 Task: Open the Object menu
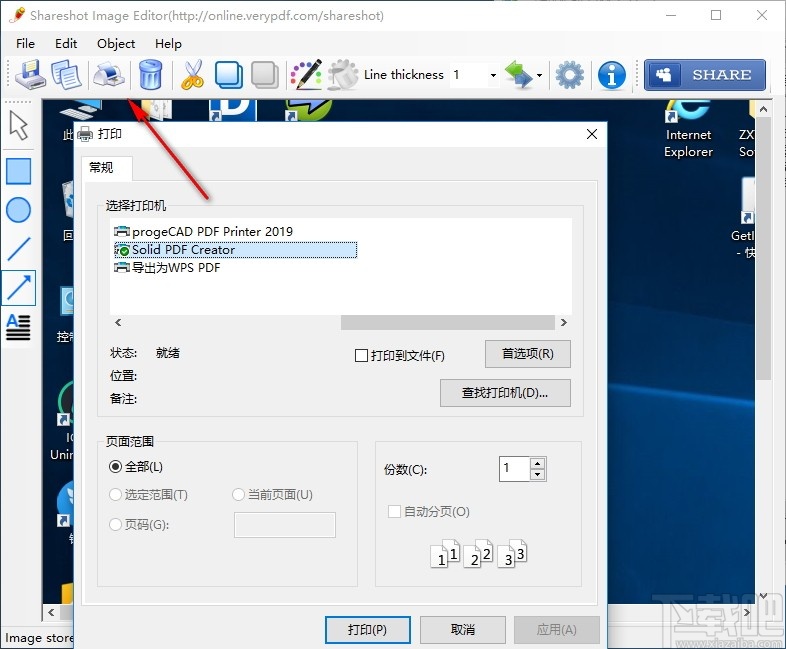point(116,44)
